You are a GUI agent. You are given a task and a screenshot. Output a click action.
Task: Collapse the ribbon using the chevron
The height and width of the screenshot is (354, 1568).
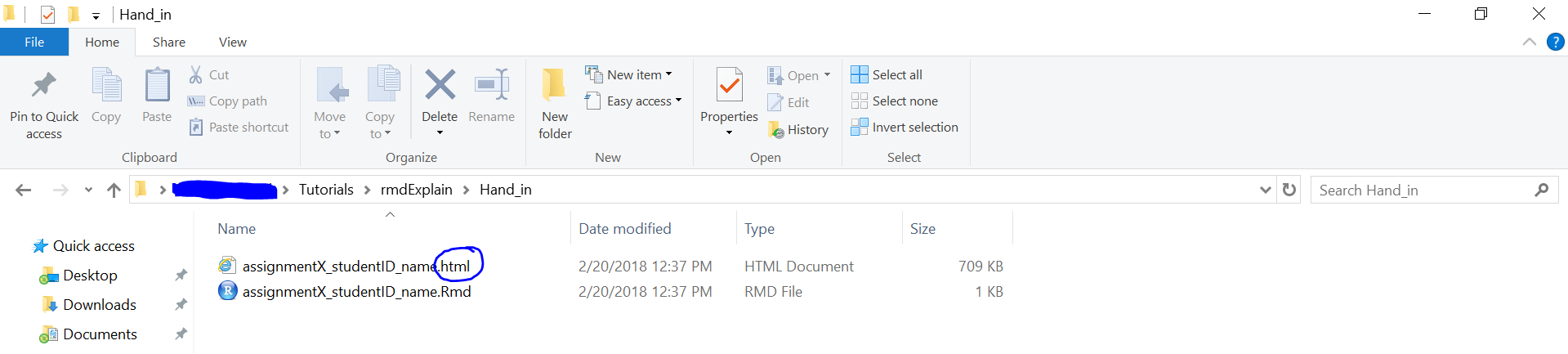tap(1529, 42)
